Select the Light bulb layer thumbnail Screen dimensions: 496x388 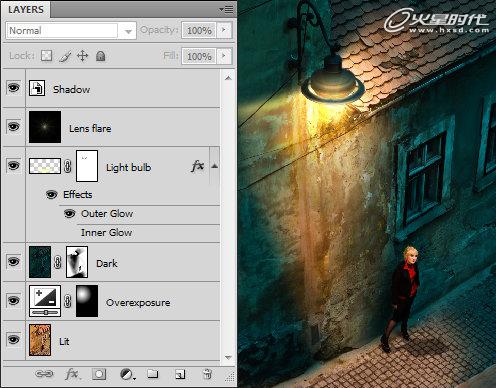(x=45, y=166)
